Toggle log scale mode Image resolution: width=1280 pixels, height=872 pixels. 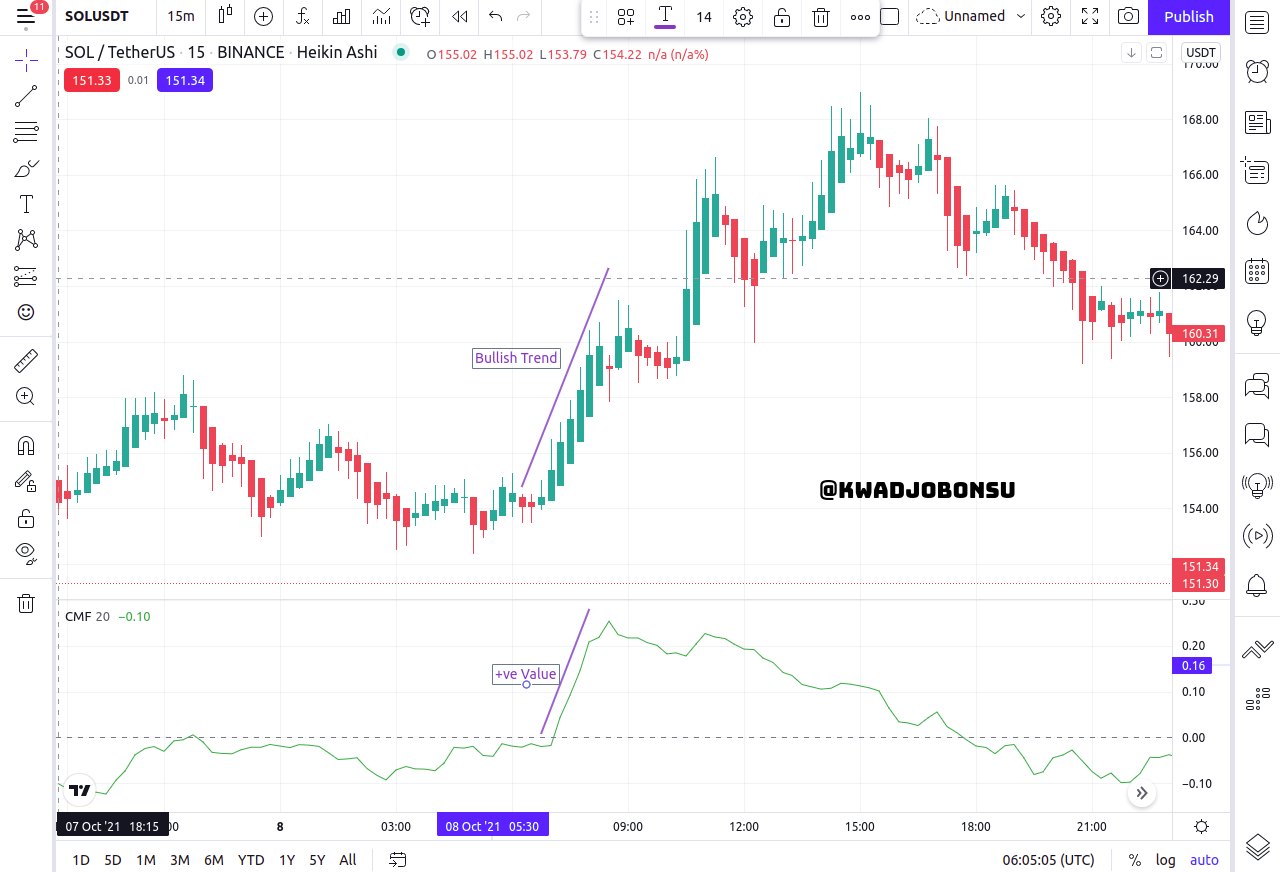(1166, 860)
